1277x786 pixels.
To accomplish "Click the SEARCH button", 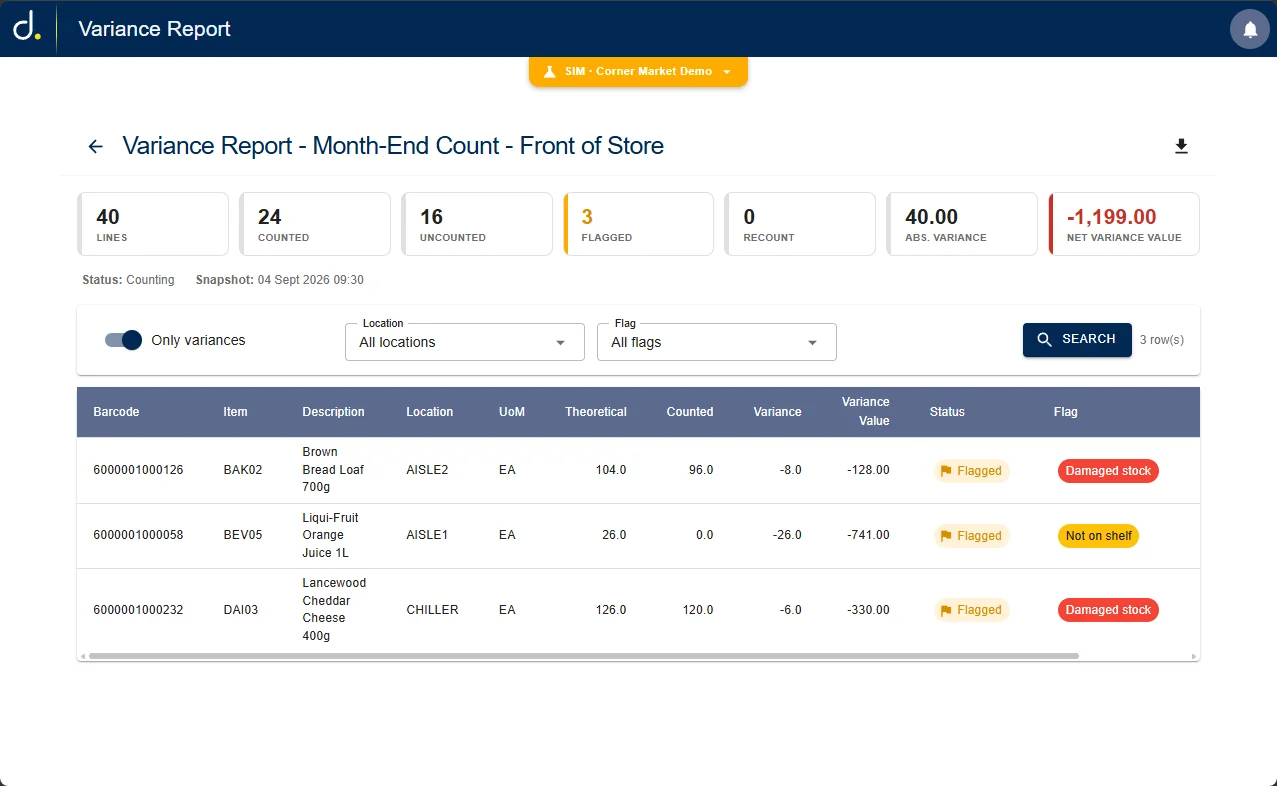I will coord(1077,340).
